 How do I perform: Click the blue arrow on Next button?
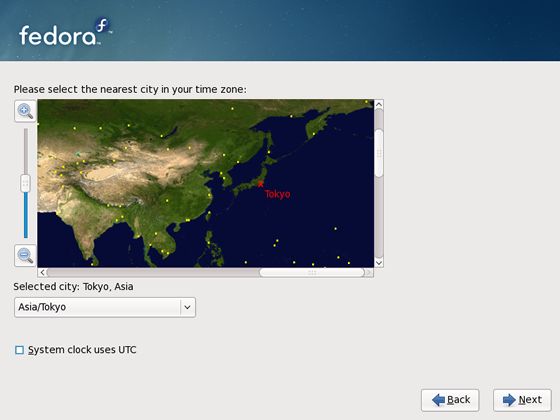[x=509, y=400]
